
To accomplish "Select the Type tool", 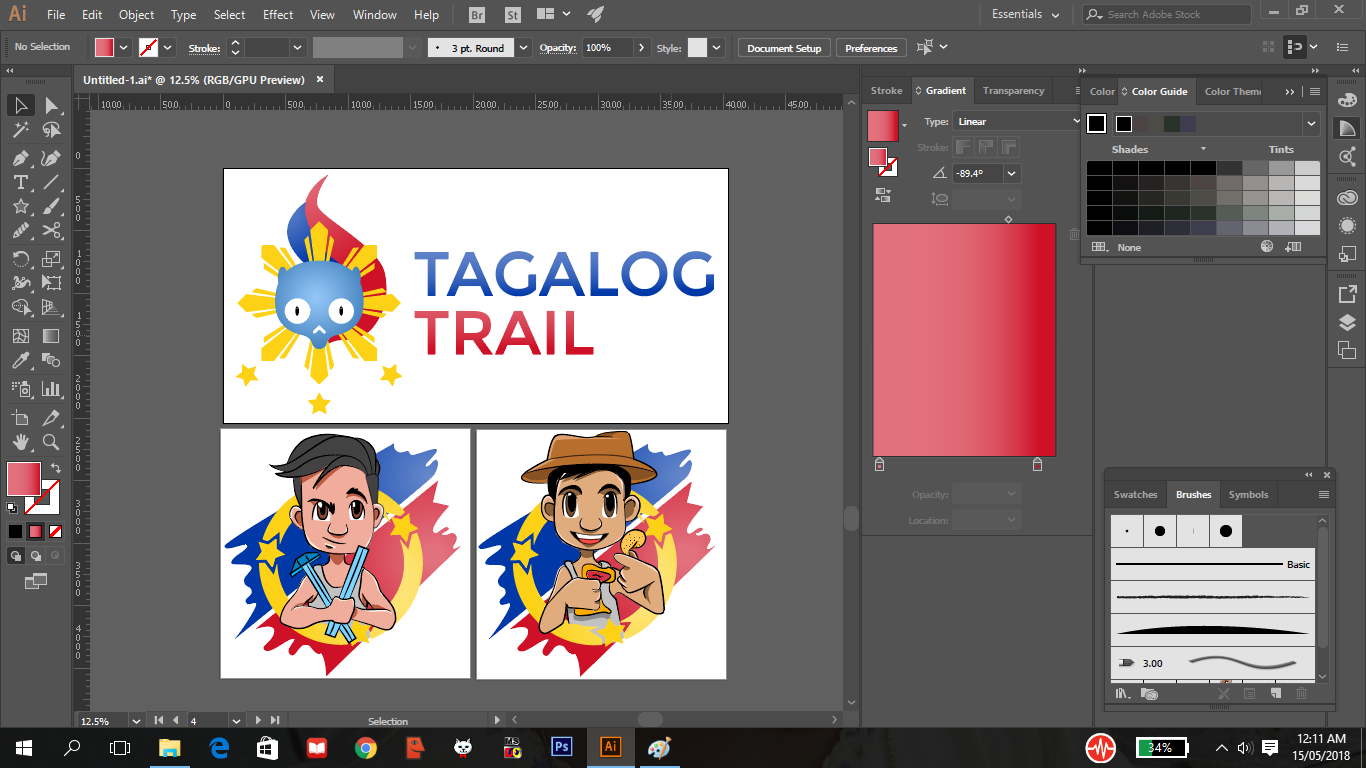I will (20, 182).
